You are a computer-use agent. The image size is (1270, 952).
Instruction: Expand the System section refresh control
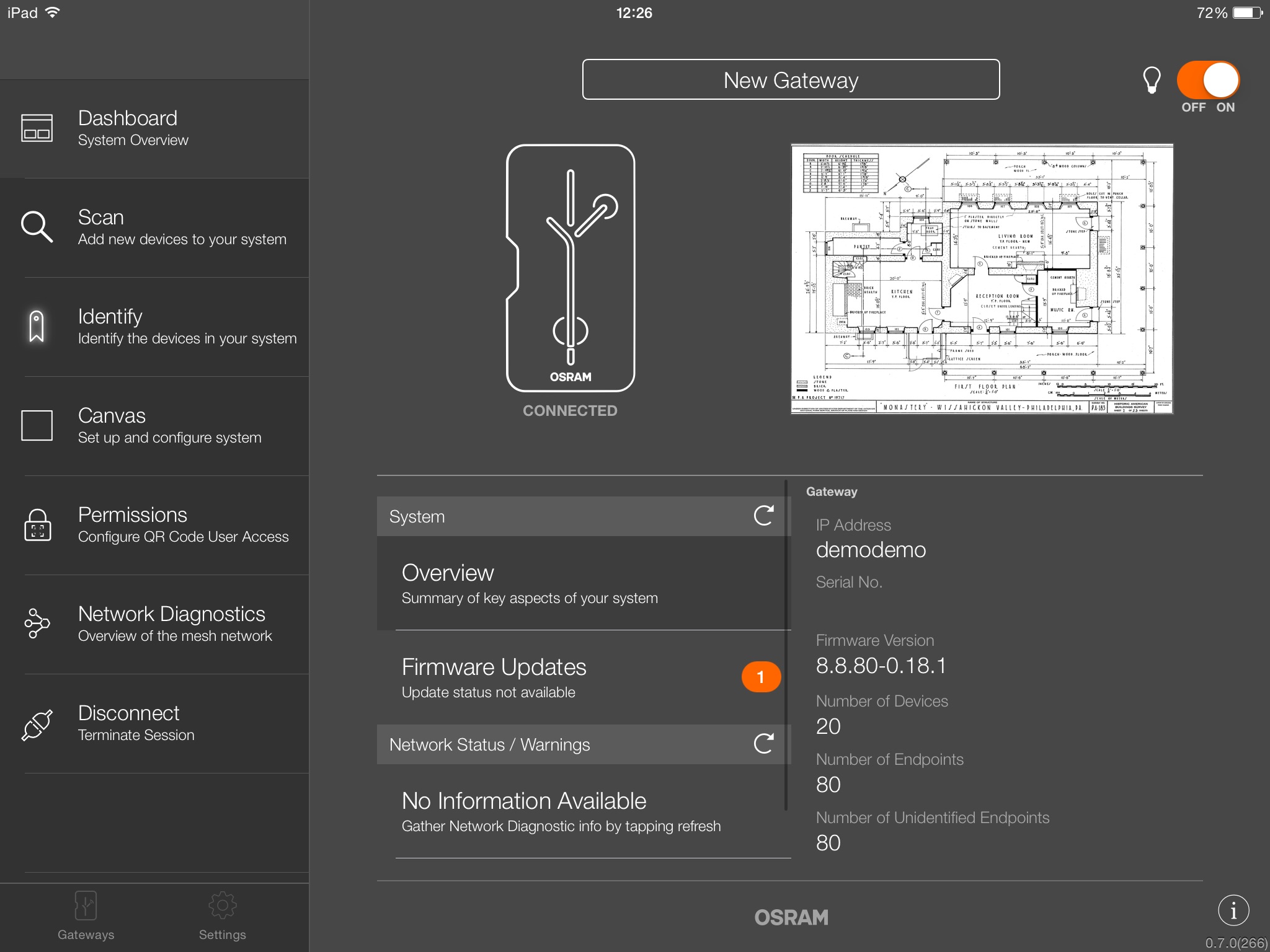click(x=763, y=516)
